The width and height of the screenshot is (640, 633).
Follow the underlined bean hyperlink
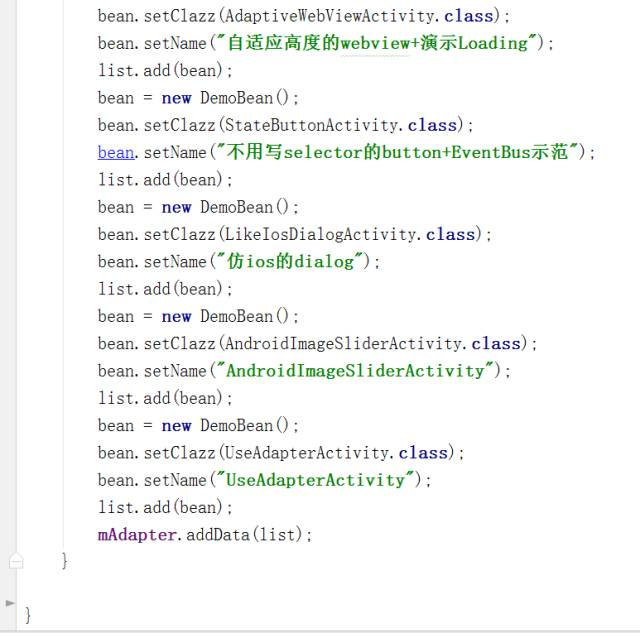[x=116, y=153]
